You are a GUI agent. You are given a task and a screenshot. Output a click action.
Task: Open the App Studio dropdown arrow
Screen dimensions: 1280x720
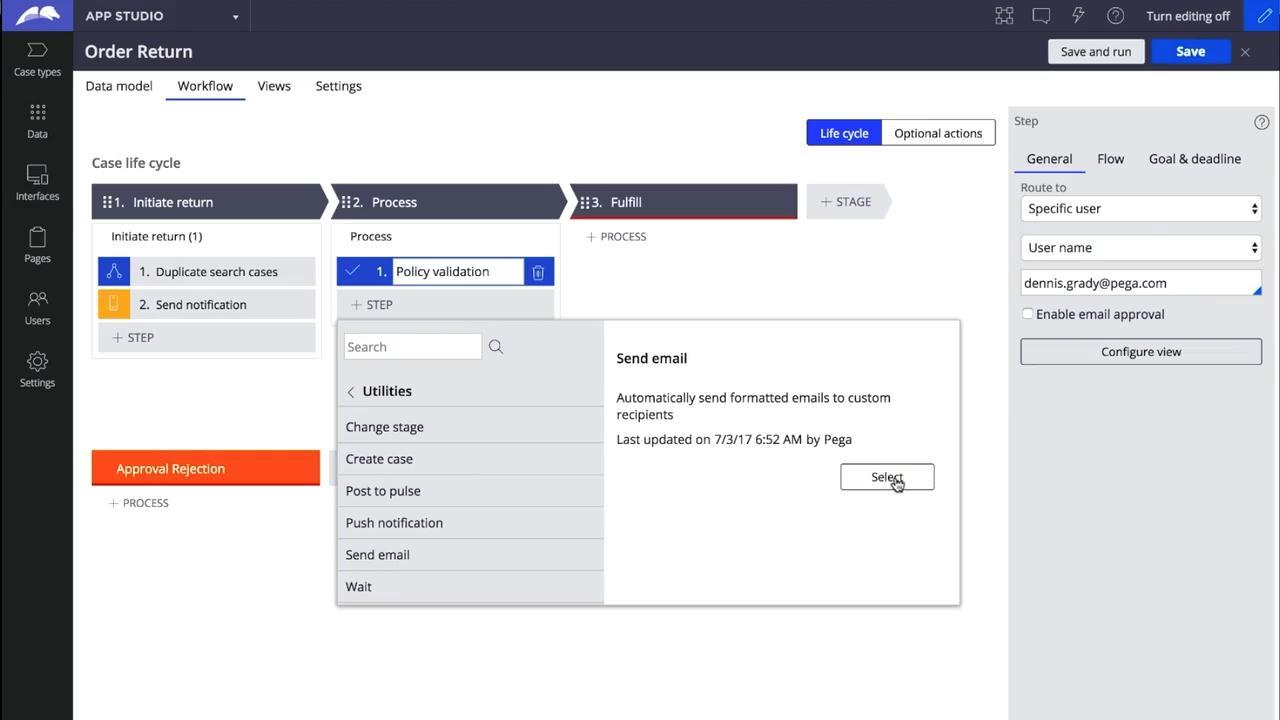pos(236,17)
